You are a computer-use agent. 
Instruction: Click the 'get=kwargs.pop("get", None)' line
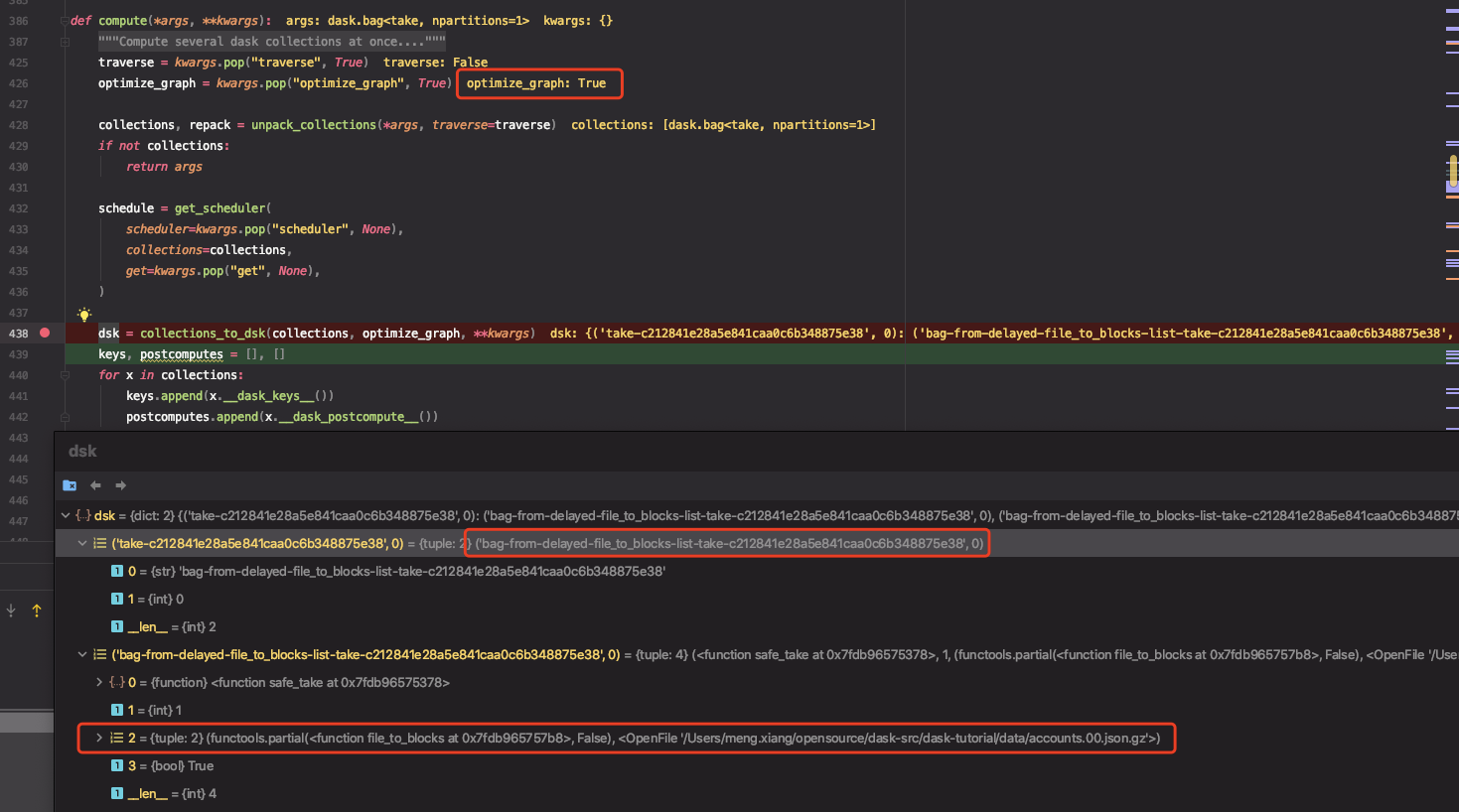click(222, 271)
